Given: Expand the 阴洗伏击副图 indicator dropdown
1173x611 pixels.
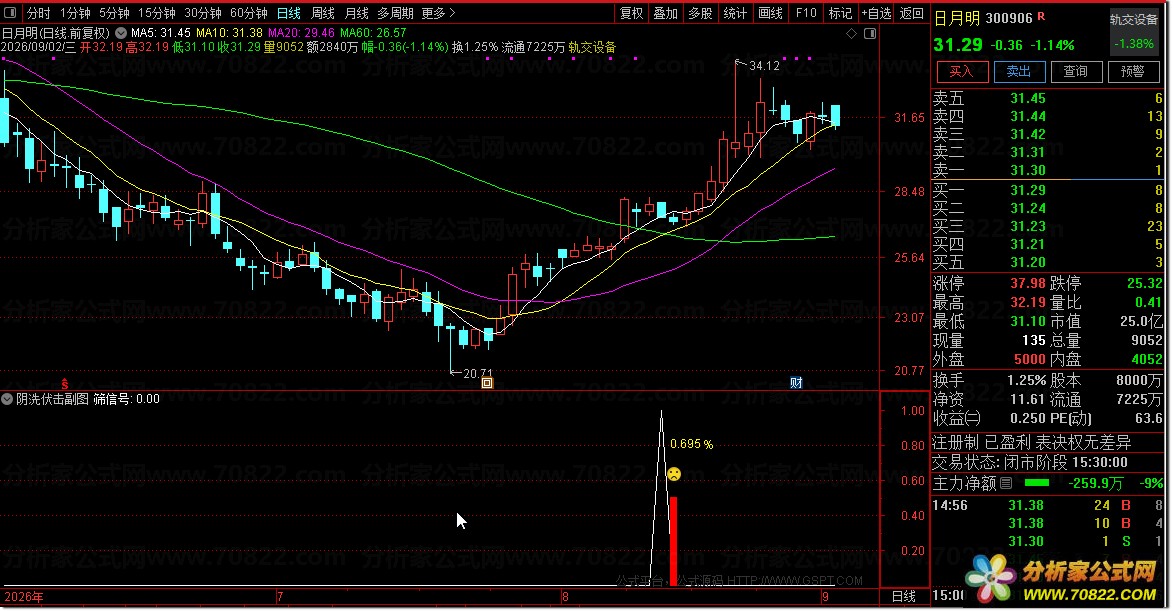Looking at the screenshot, I should pos(7,399).
